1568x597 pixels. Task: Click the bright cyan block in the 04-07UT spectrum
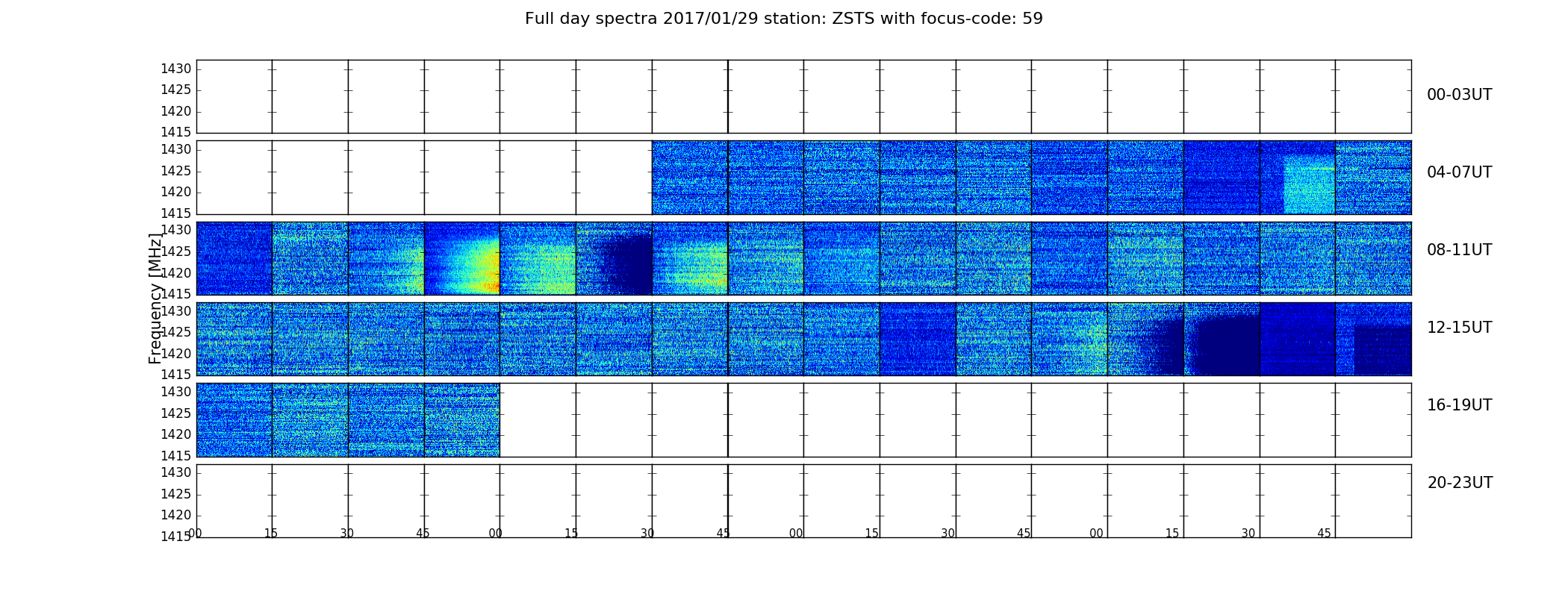tap(1309, 184)
